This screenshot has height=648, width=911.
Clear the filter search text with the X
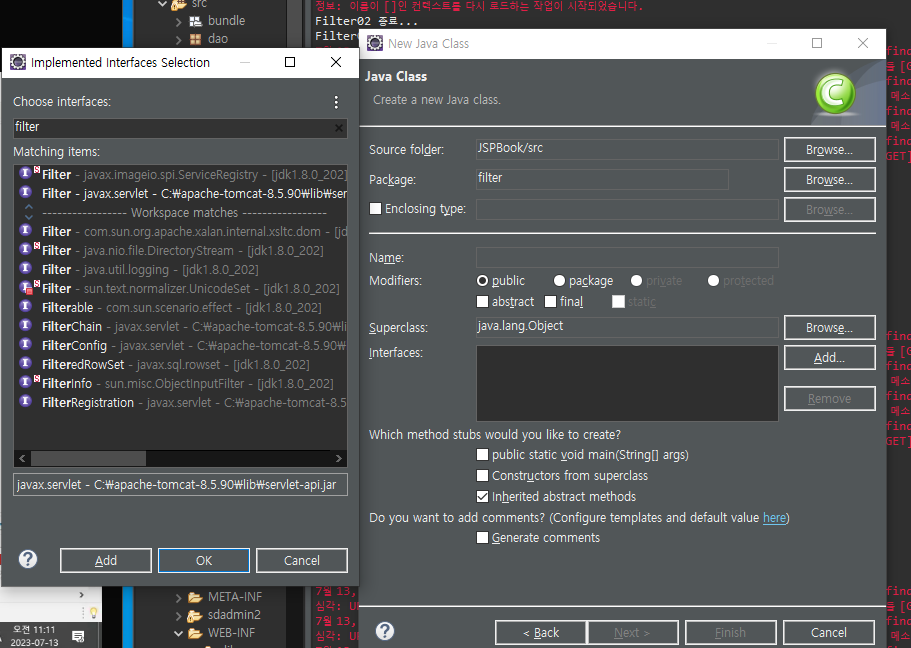(x=339, y=128)
